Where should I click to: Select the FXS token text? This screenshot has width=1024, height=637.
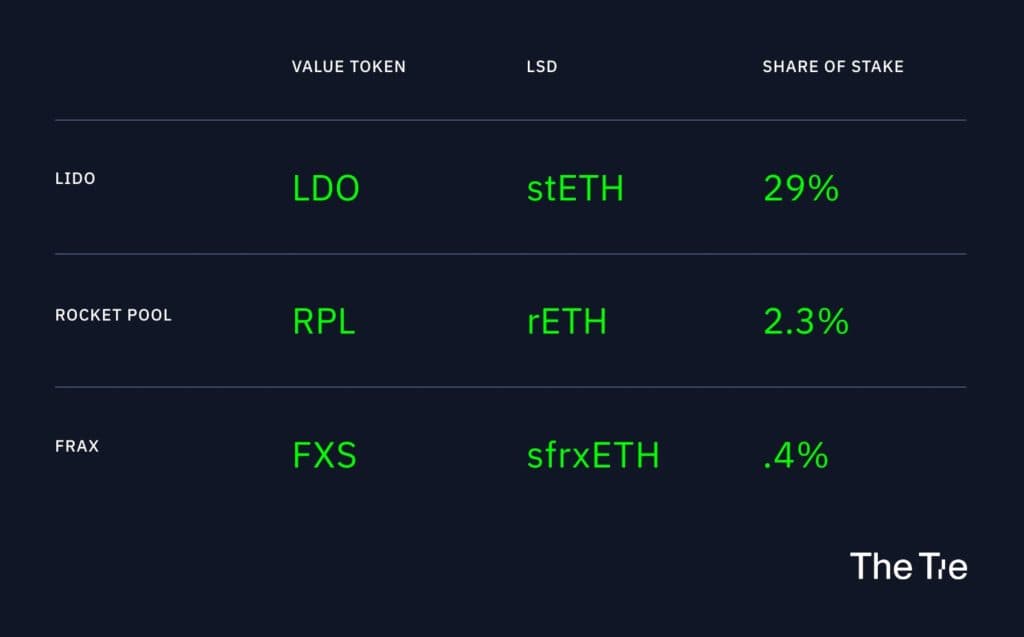click(x=325, y=455)
